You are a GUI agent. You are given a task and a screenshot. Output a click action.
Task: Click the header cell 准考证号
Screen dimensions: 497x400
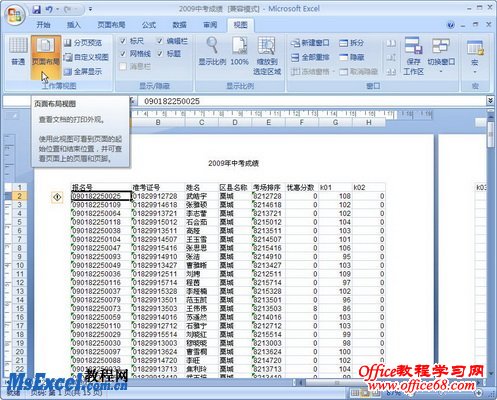pyautogui.click(x=158, y=187)
